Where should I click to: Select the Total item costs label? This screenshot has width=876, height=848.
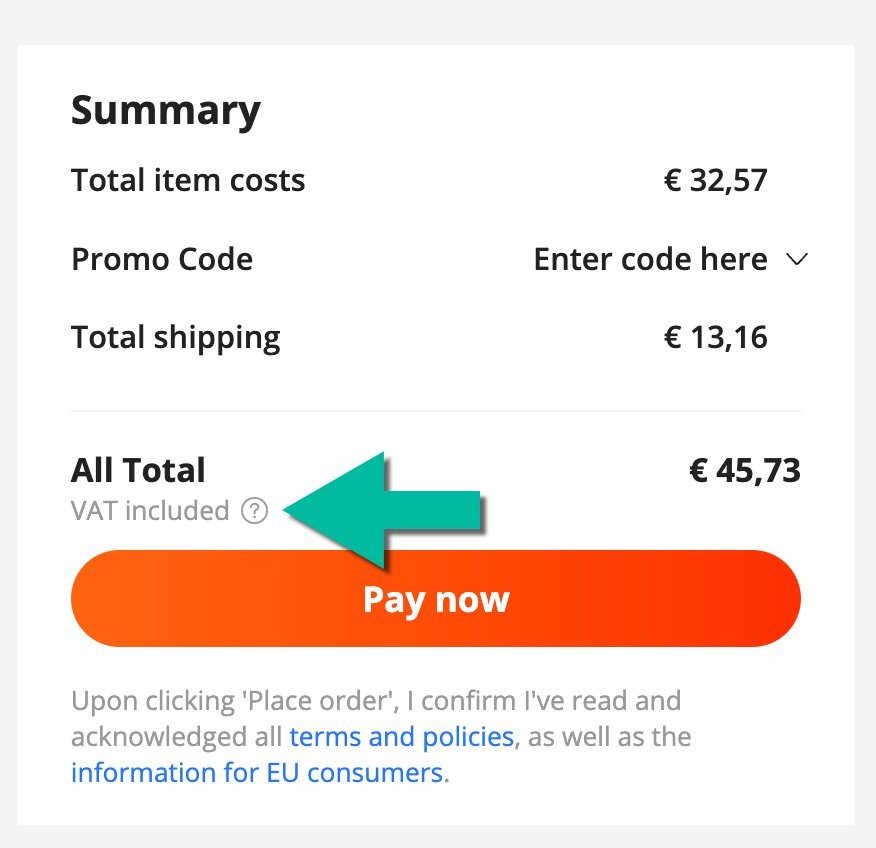click(188, 181)
